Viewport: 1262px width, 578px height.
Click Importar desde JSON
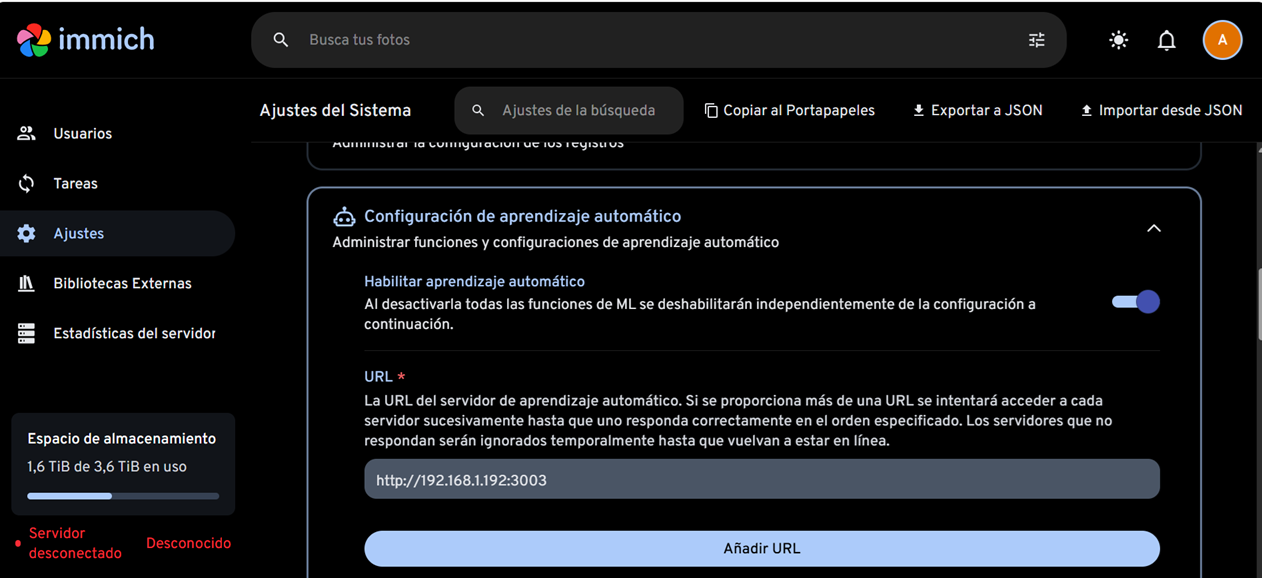tap(1160, 110)
